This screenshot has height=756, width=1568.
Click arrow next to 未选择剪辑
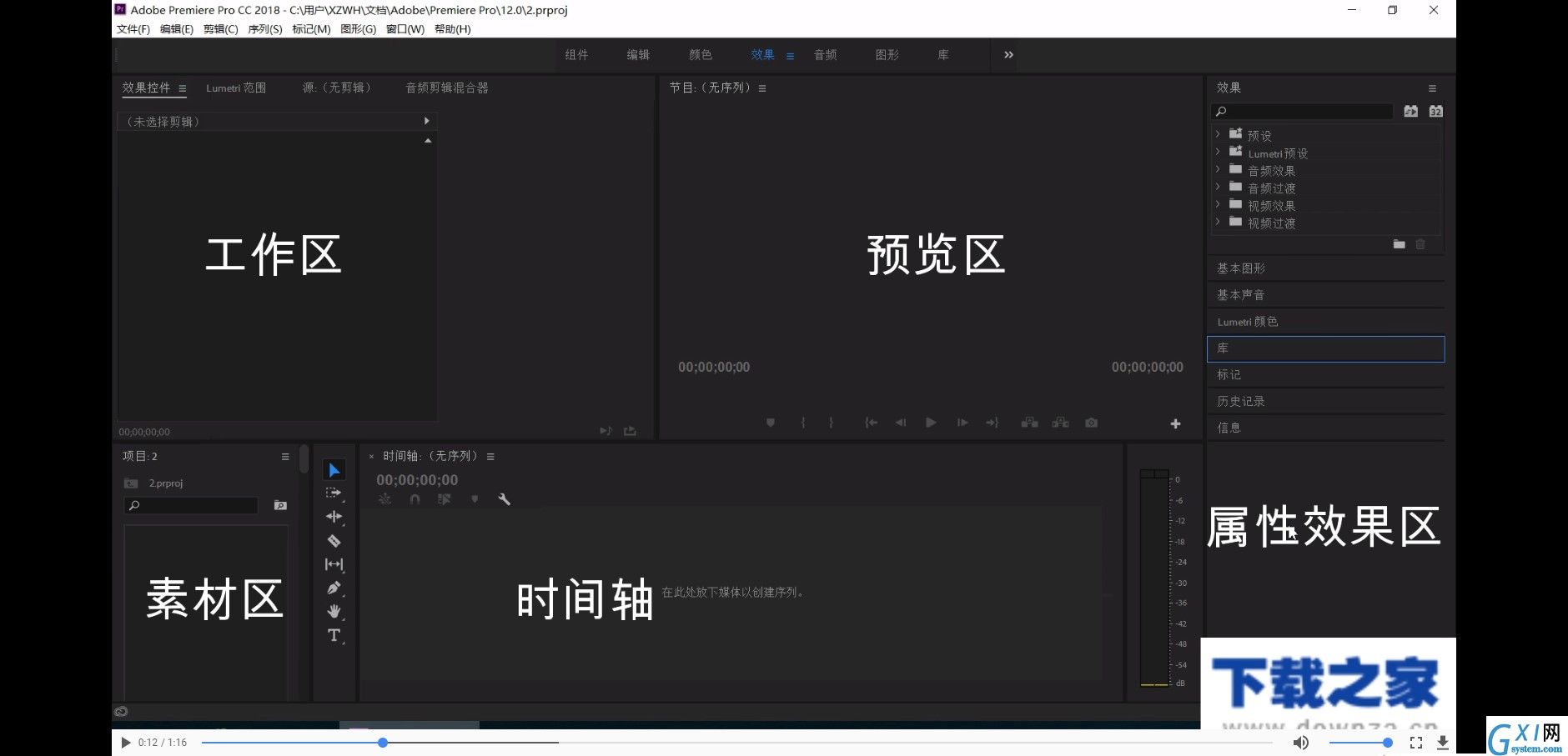click(426, 121)
